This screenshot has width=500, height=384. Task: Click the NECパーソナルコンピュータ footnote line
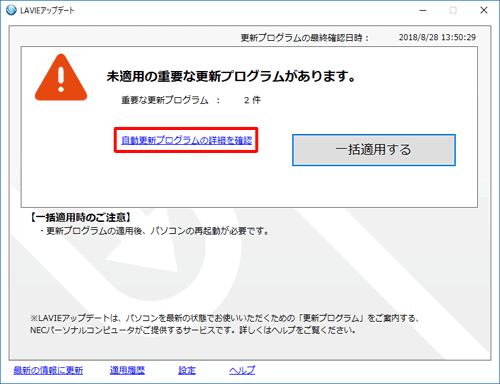click(193, 330)
